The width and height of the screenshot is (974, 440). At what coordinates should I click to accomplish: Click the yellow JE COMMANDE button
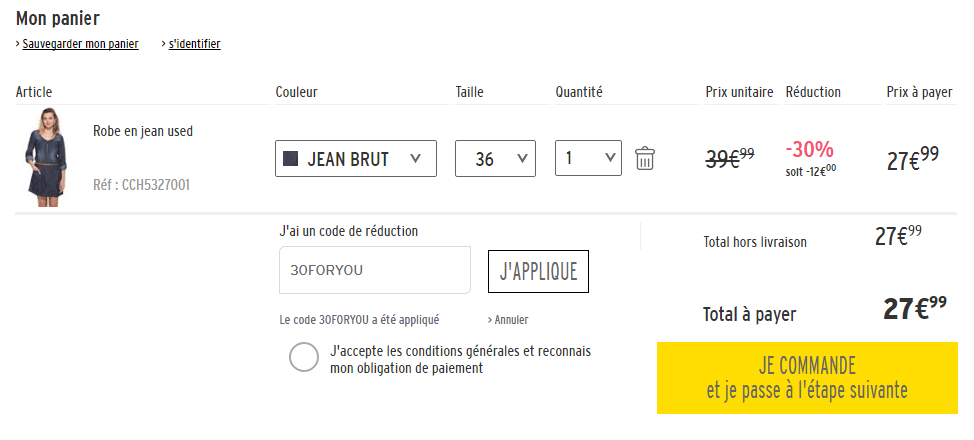(807, 377)
